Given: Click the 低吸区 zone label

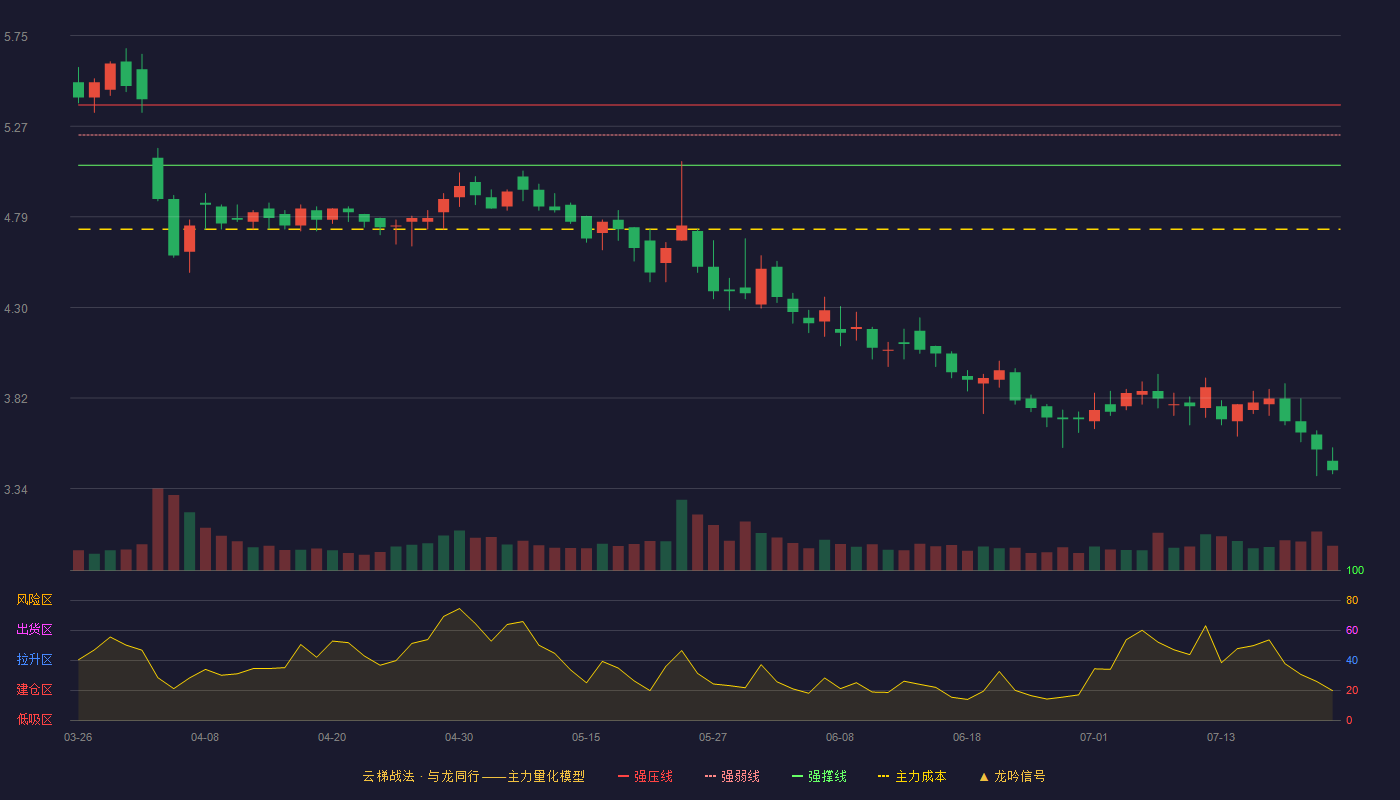Looking at the screenshot, I should (x=34, y=720).
